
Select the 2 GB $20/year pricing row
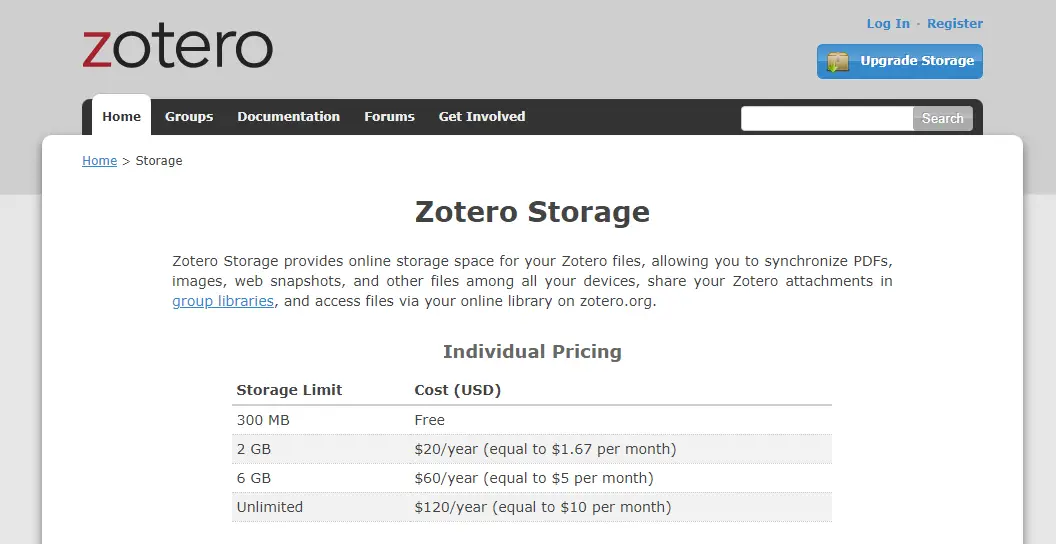click(x=531, y=449)
